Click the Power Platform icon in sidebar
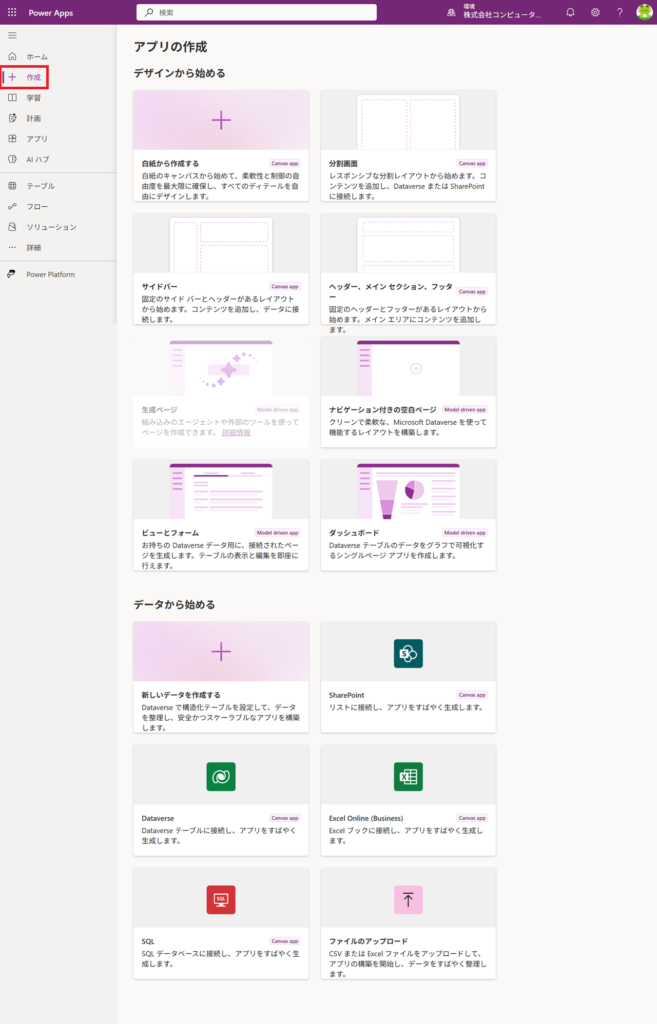Screen dimensions: 657x1024 pos(12,274)
